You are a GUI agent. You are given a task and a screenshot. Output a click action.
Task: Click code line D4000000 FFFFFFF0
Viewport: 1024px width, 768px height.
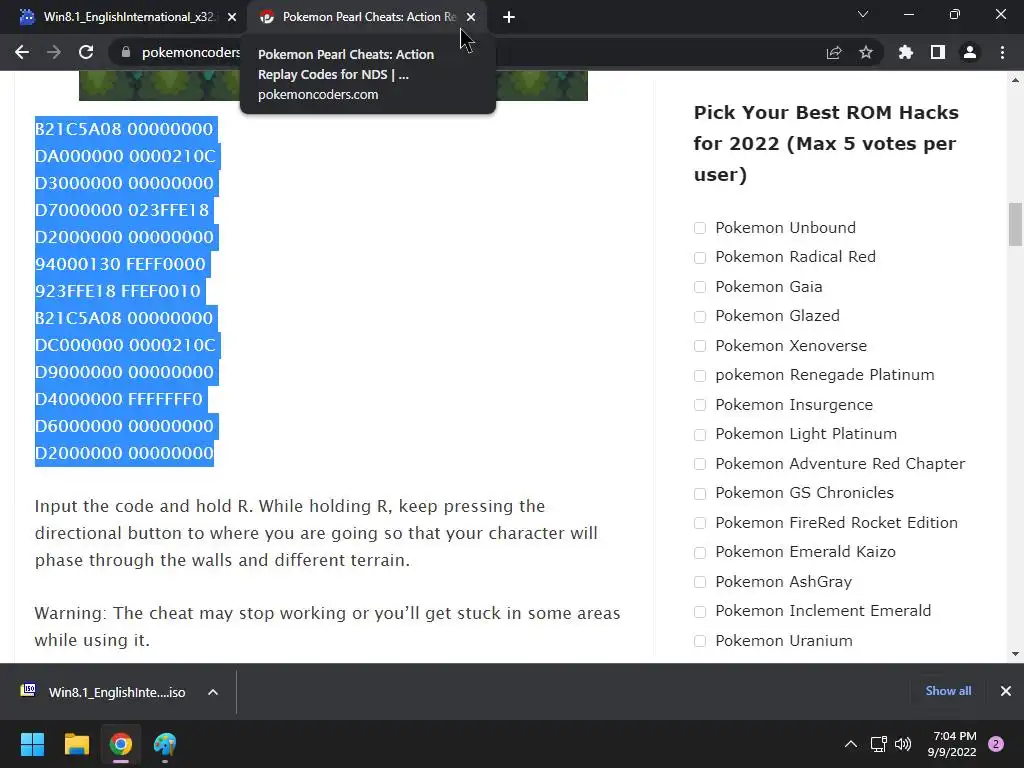pyautogui.click(x=119, y=399)
